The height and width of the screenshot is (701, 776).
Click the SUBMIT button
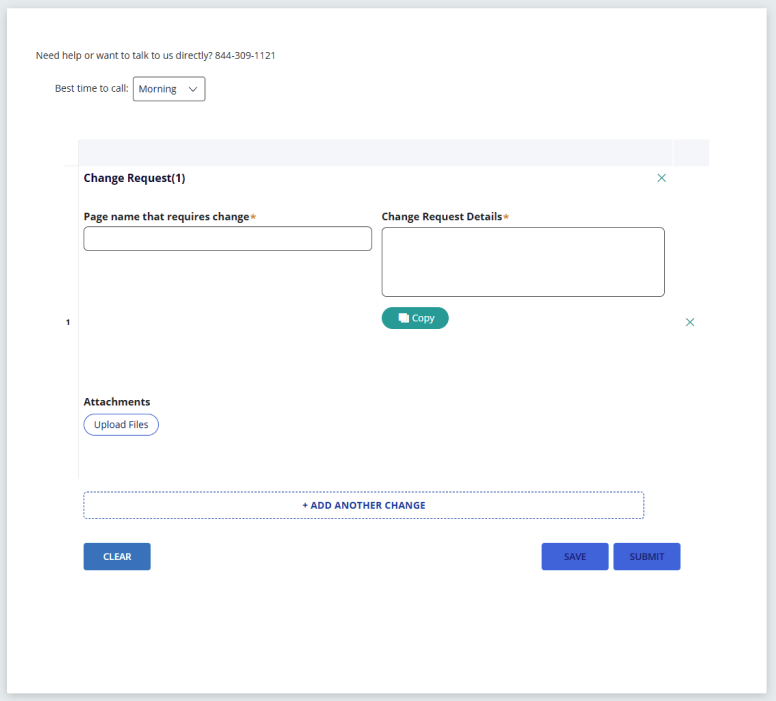point(646,556)
